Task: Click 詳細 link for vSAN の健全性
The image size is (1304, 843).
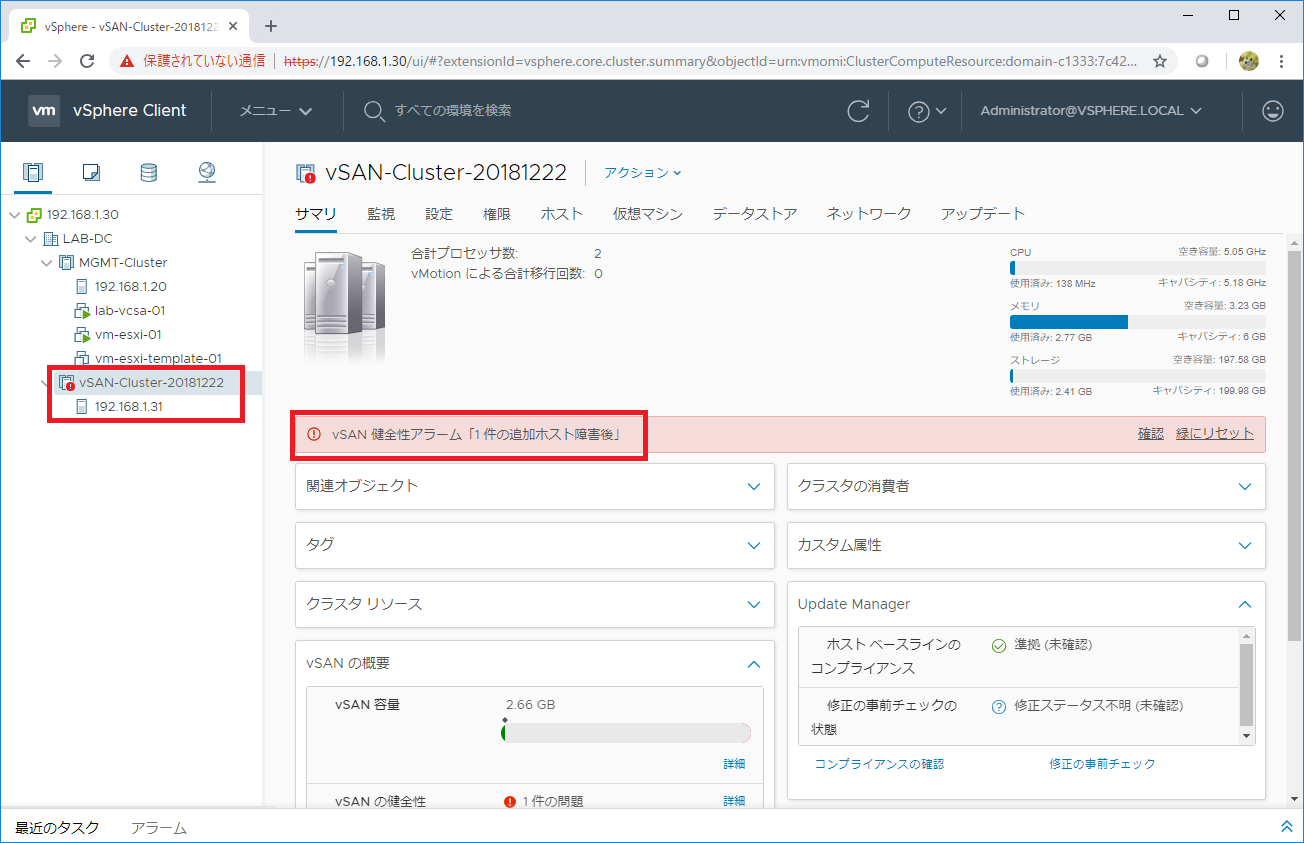Action: (x=734, y=801)
